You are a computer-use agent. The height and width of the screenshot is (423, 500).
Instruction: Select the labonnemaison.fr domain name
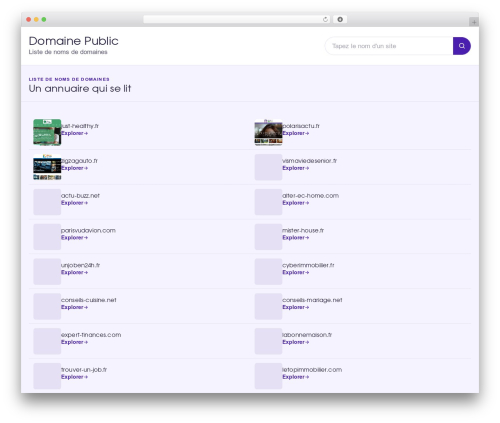(307, 335)
